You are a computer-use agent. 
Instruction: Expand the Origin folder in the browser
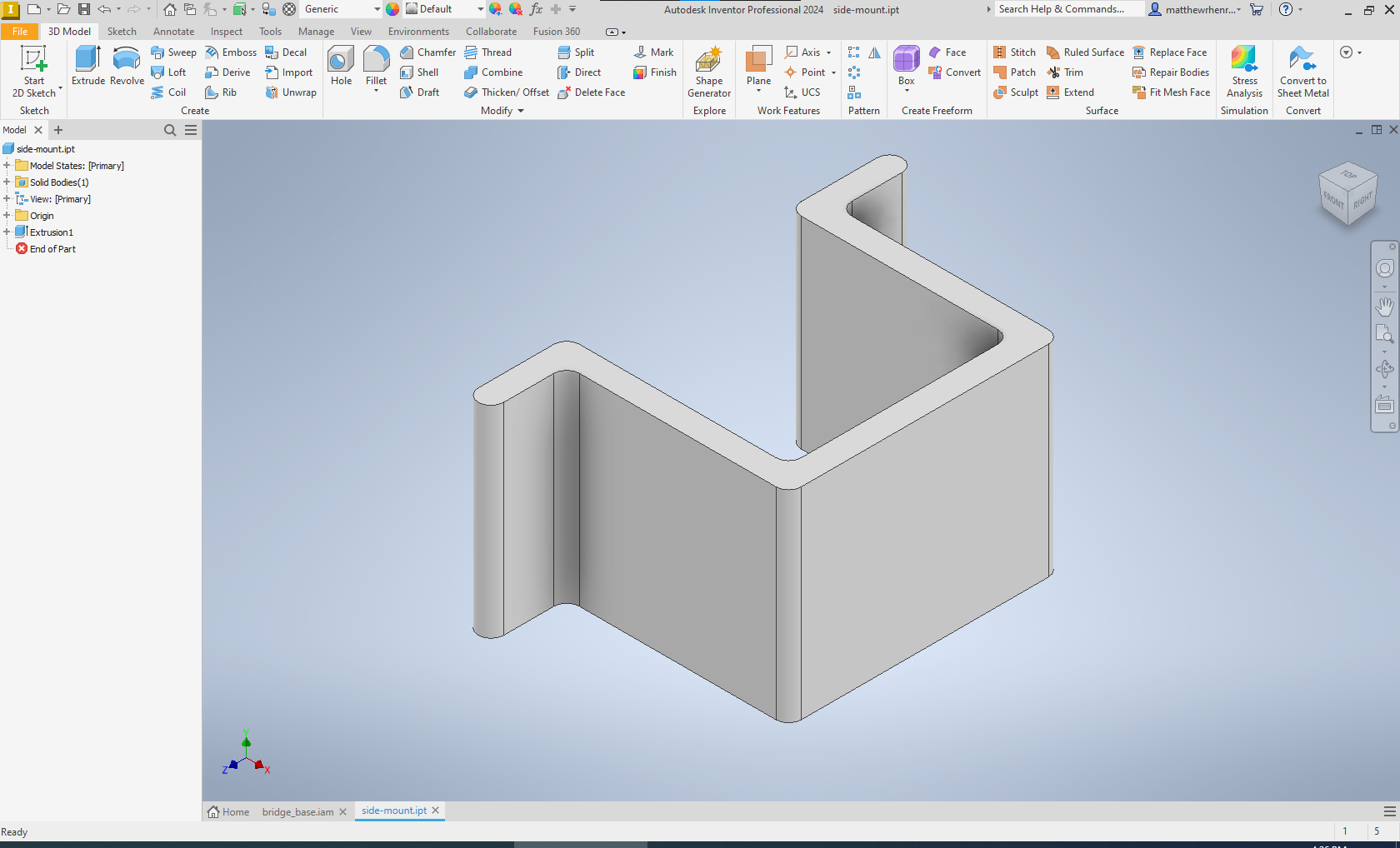point(7,215)
